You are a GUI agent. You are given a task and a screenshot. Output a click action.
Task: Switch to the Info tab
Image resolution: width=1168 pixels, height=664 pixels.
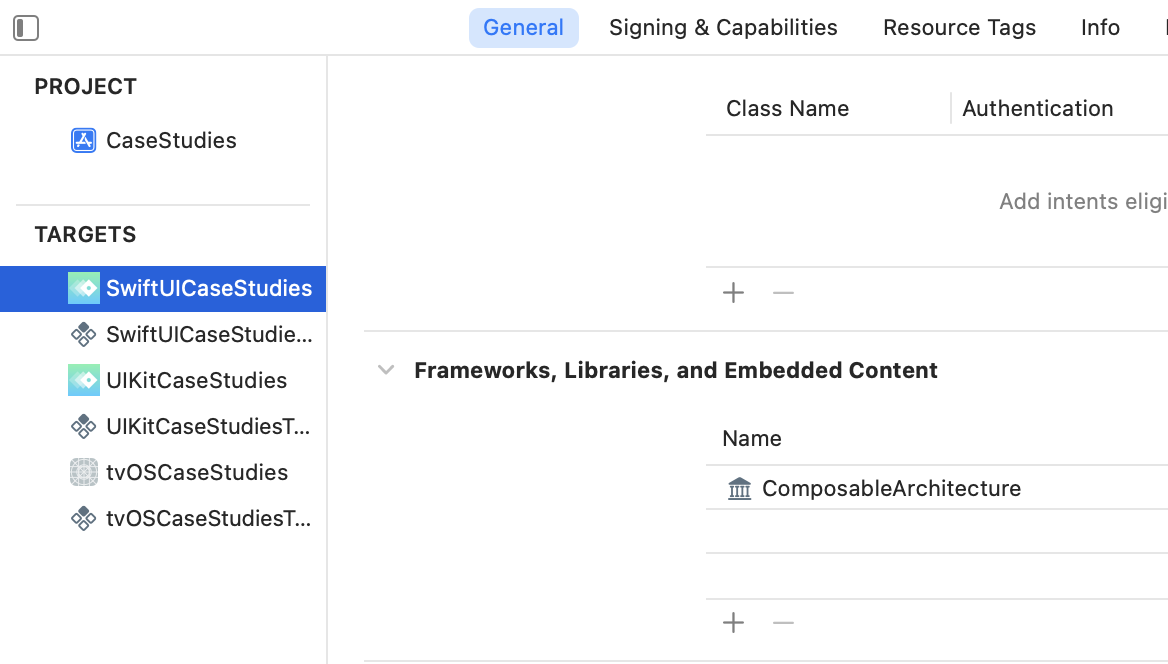[1100, 28]
